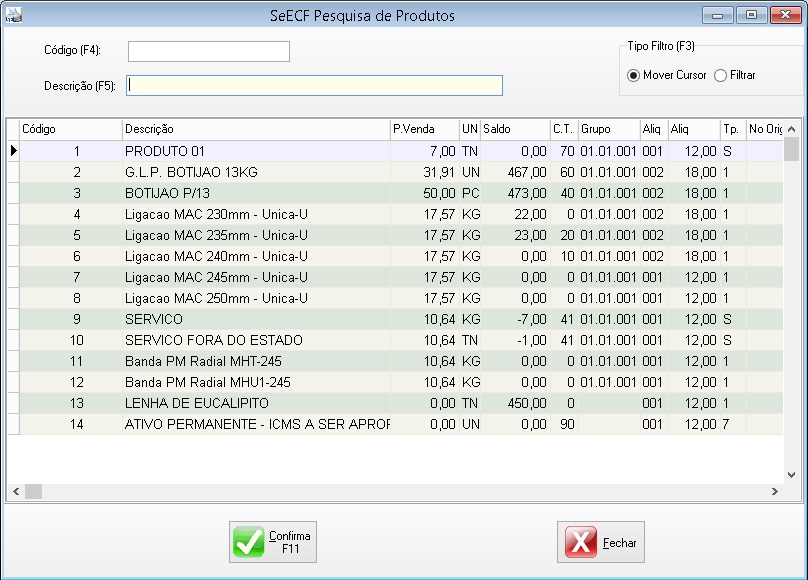Maximize the SeECF Pesquisa de Produtos window
Viewport: 808px width, 580px height.
(751, 15)
